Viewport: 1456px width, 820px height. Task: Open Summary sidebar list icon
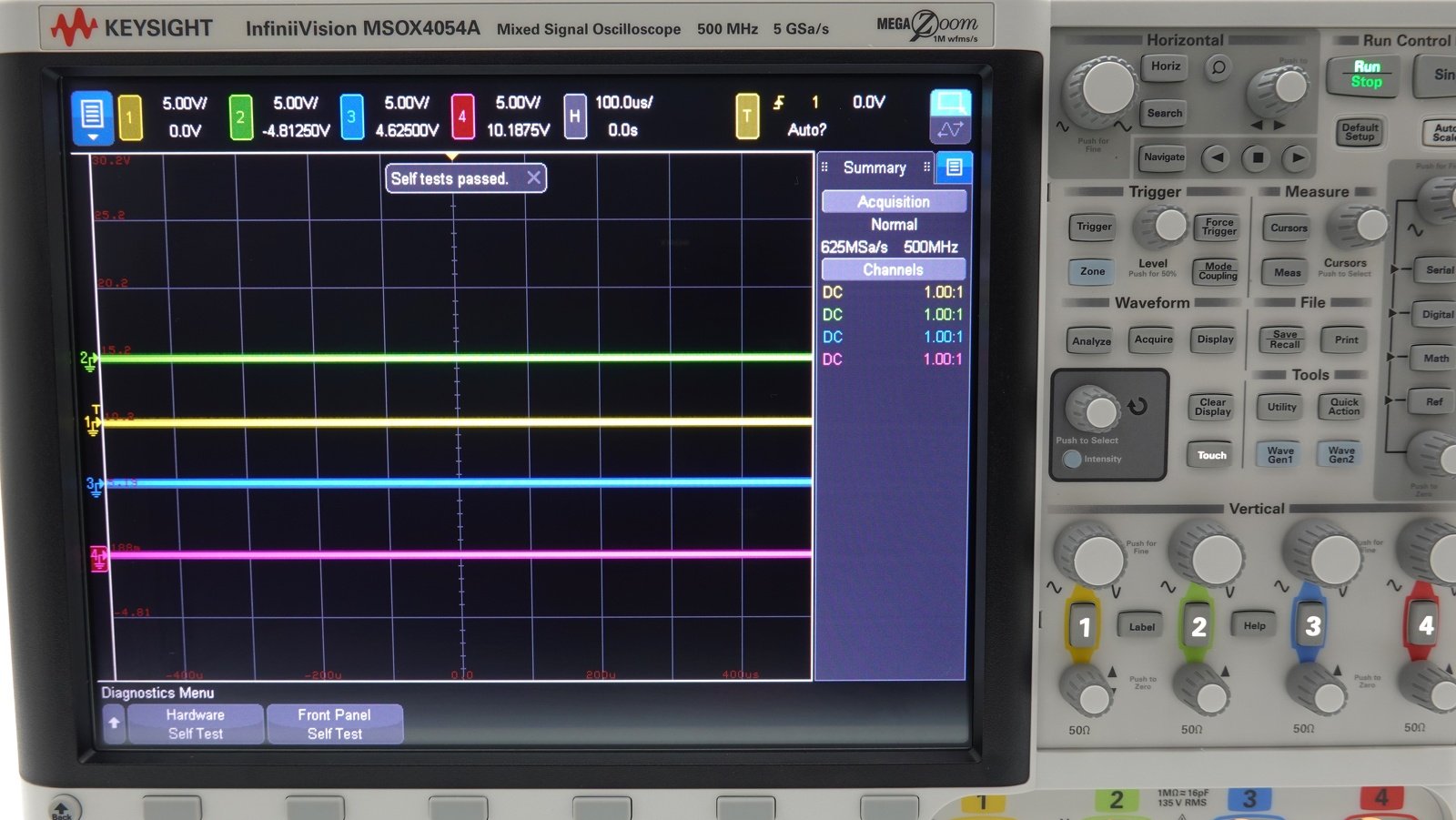[x=954, y=167]
